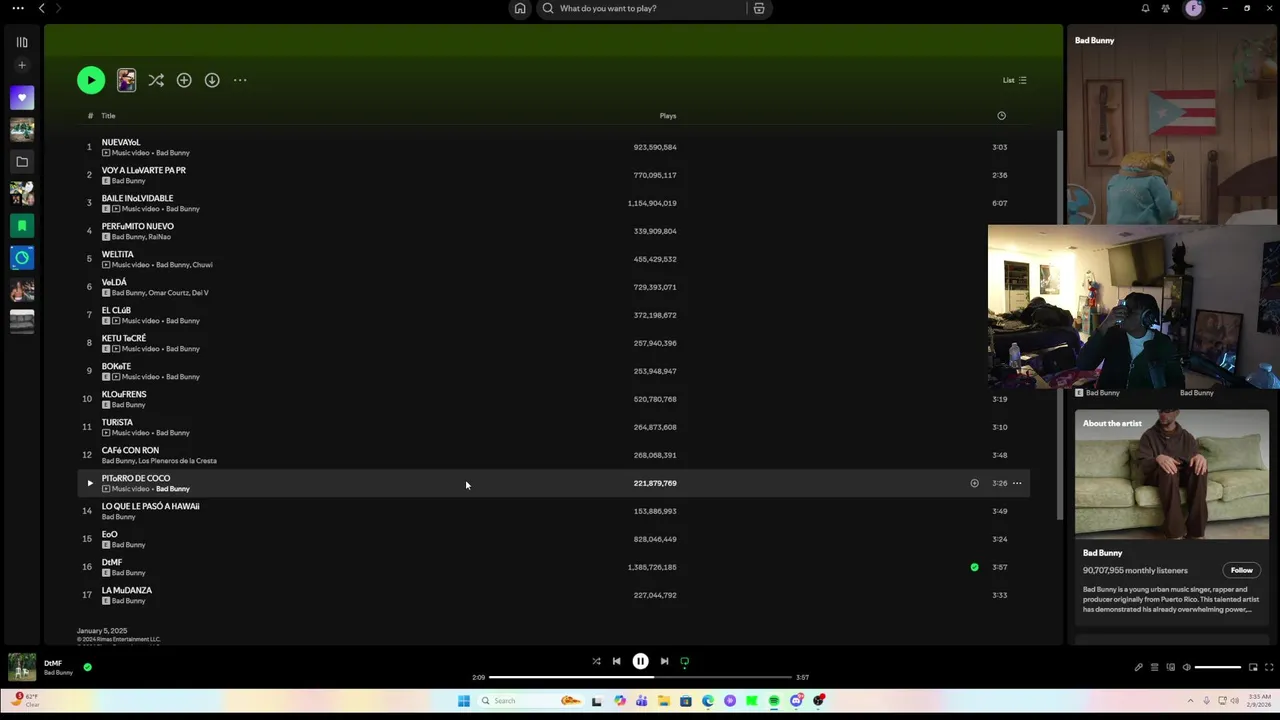This screenshot has width=1280, height=720.
Task: Follow Bad Bunny in the About the artist card
Action: 1241,570
